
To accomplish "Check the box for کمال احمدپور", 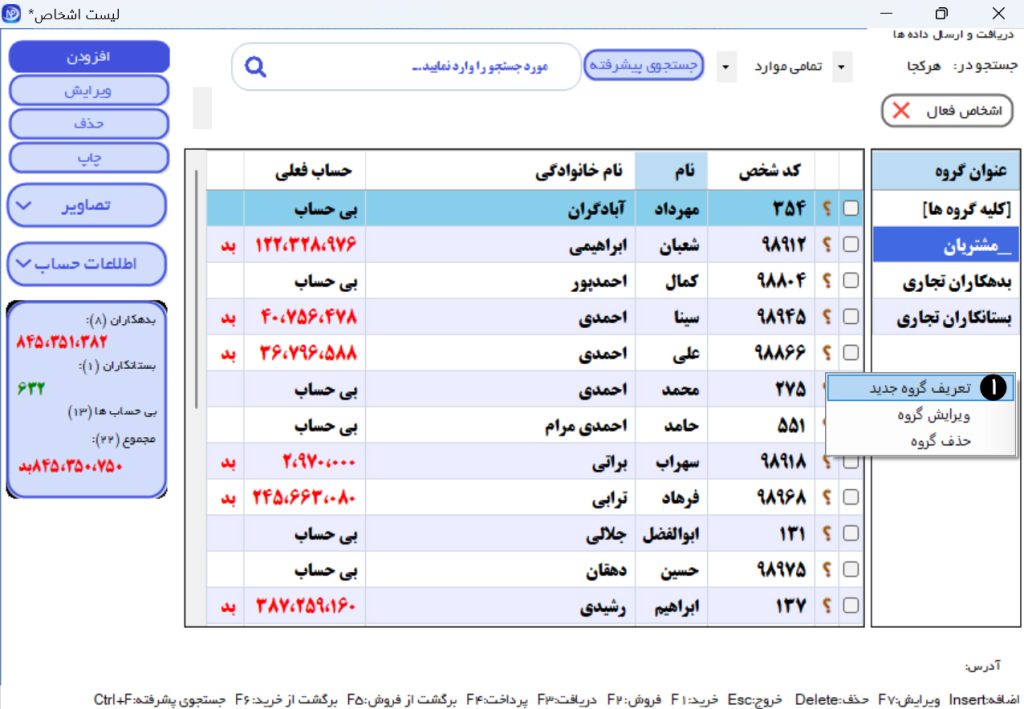I will (850, 281).
